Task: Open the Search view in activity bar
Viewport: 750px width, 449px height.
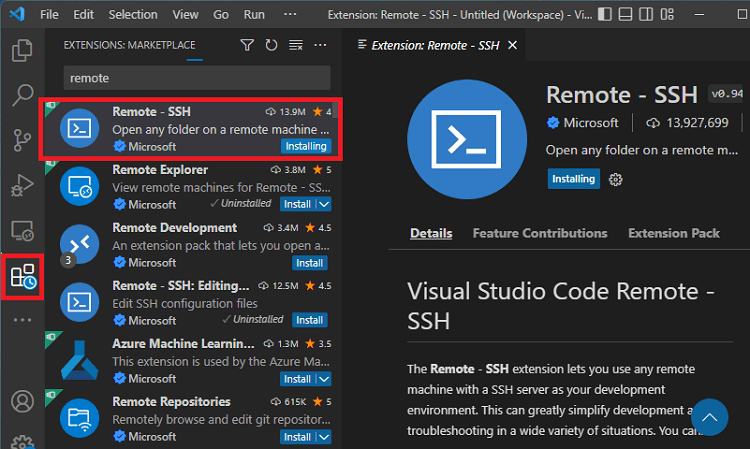Action: [22, 96]
